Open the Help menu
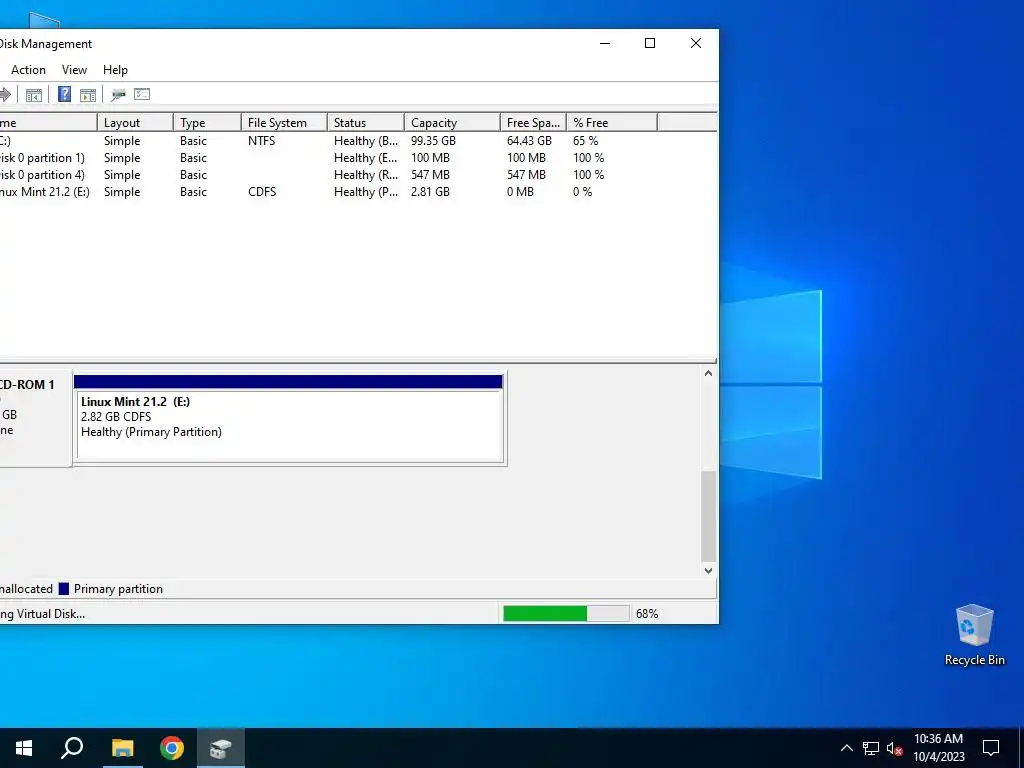 click(115, 70)
